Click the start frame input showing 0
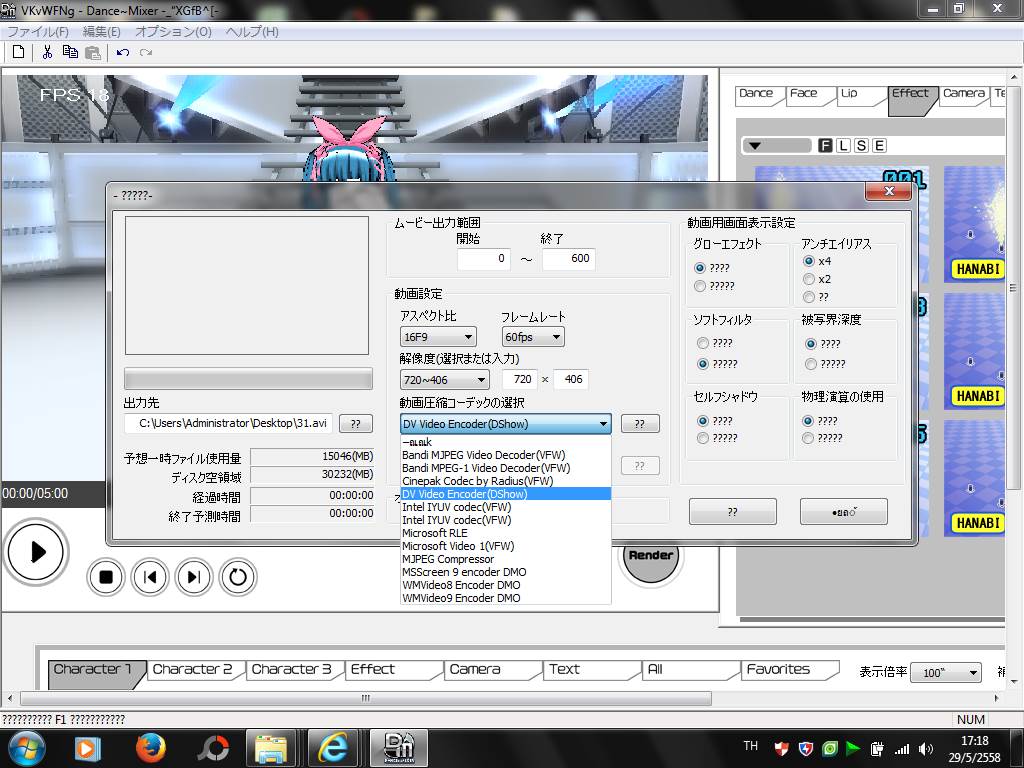This screenshot has width=1024, height=768. pyautogui.click(x=483, y=259)
